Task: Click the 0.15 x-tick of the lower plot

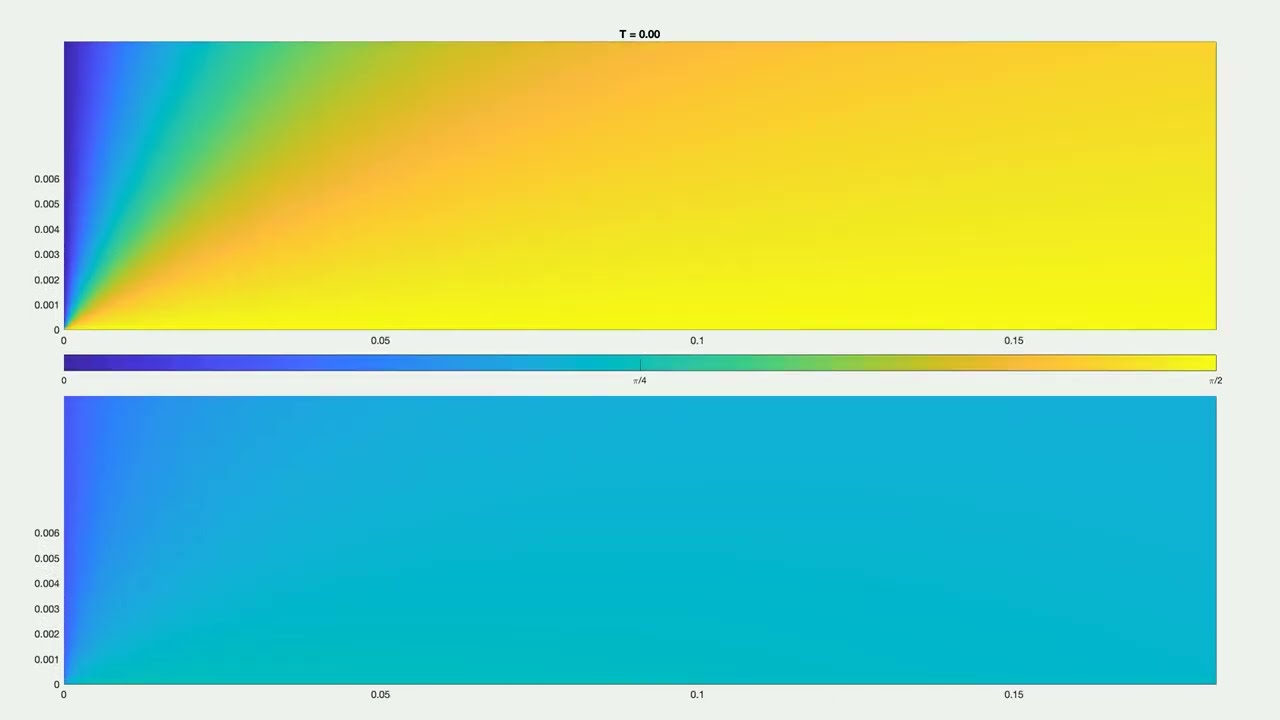Action: click(x=1014, y=695)
